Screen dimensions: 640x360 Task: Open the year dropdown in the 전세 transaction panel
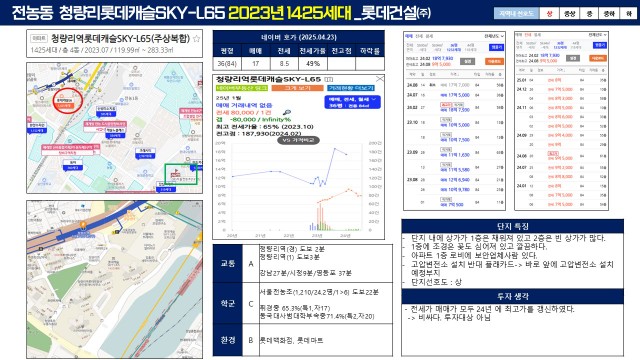598,35
